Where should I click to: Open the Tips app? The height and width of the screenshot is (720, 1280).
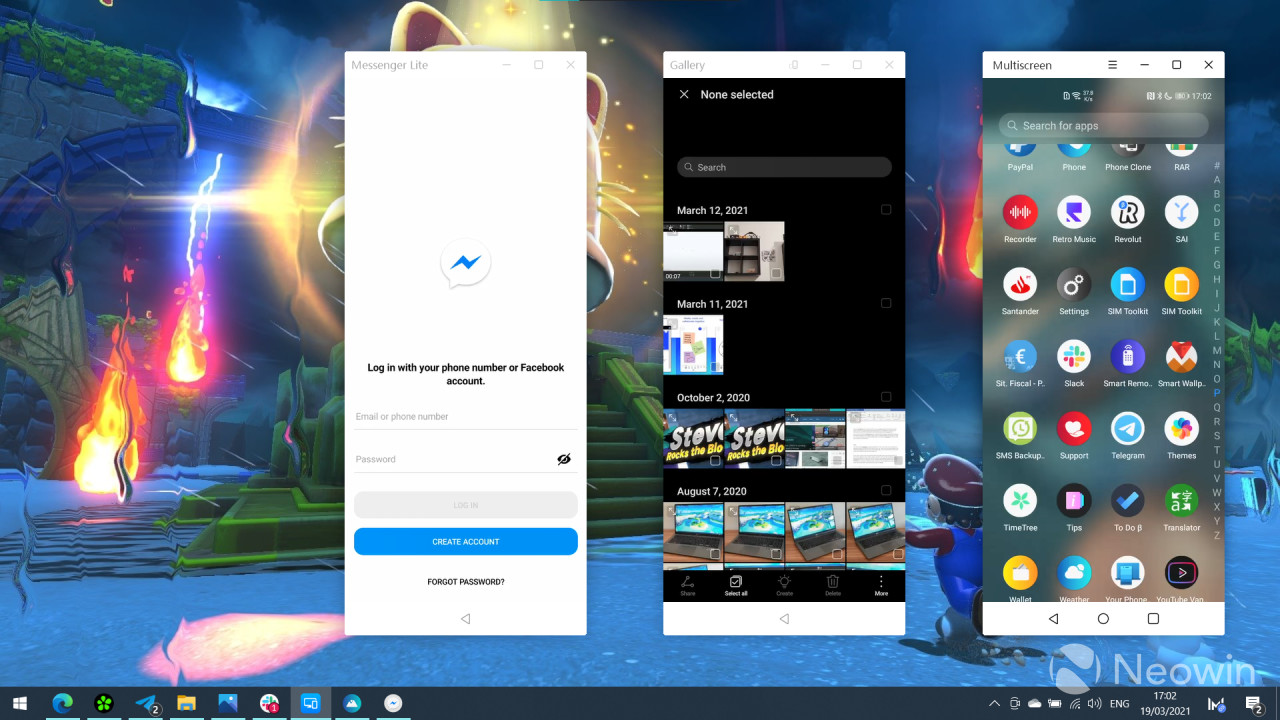1074,500
